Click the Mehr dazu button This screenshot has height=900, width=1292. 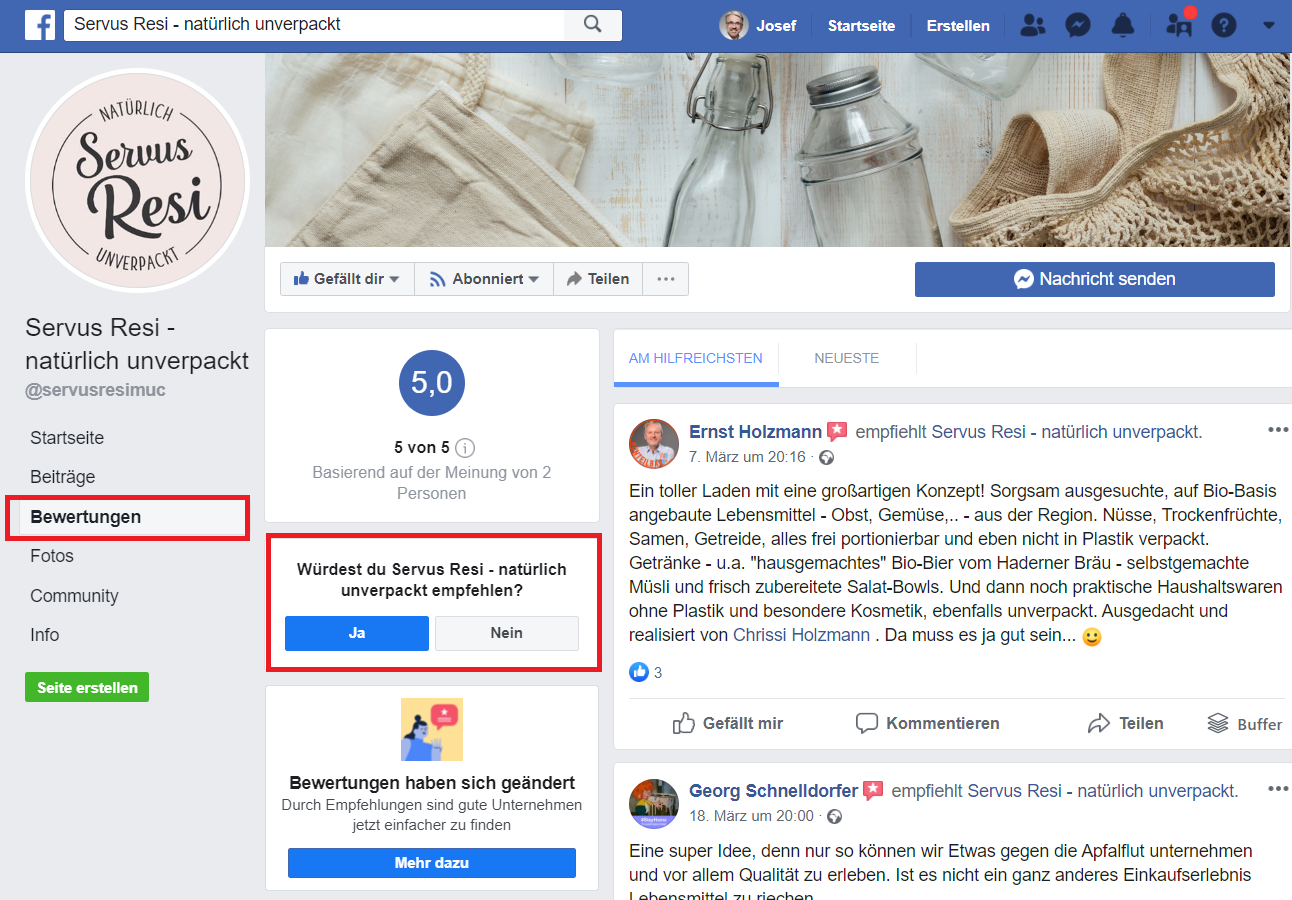point(432,863)
